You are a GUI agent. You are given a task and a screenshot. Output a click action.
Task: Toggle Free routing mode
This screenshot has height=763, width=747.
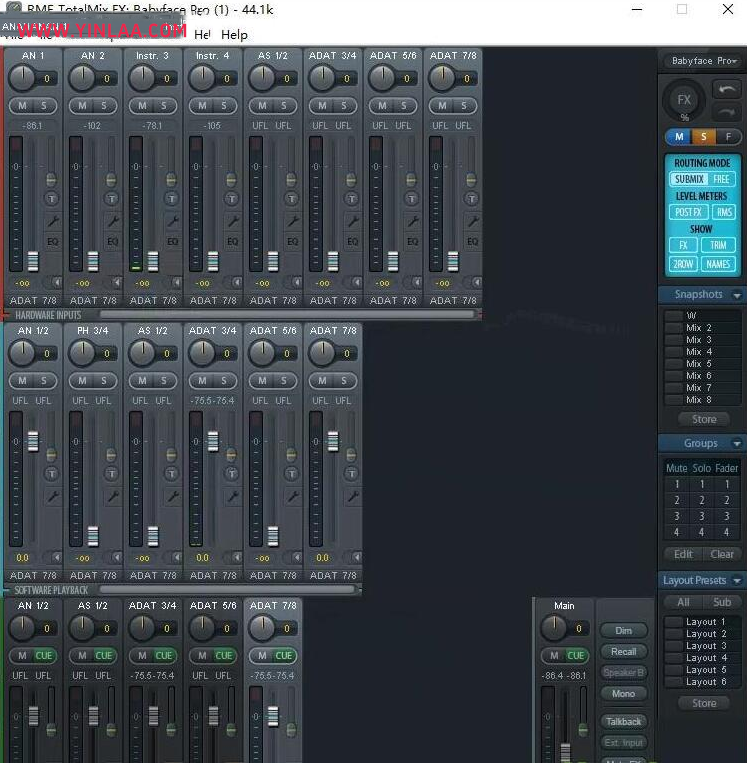(x=721, y=179)
